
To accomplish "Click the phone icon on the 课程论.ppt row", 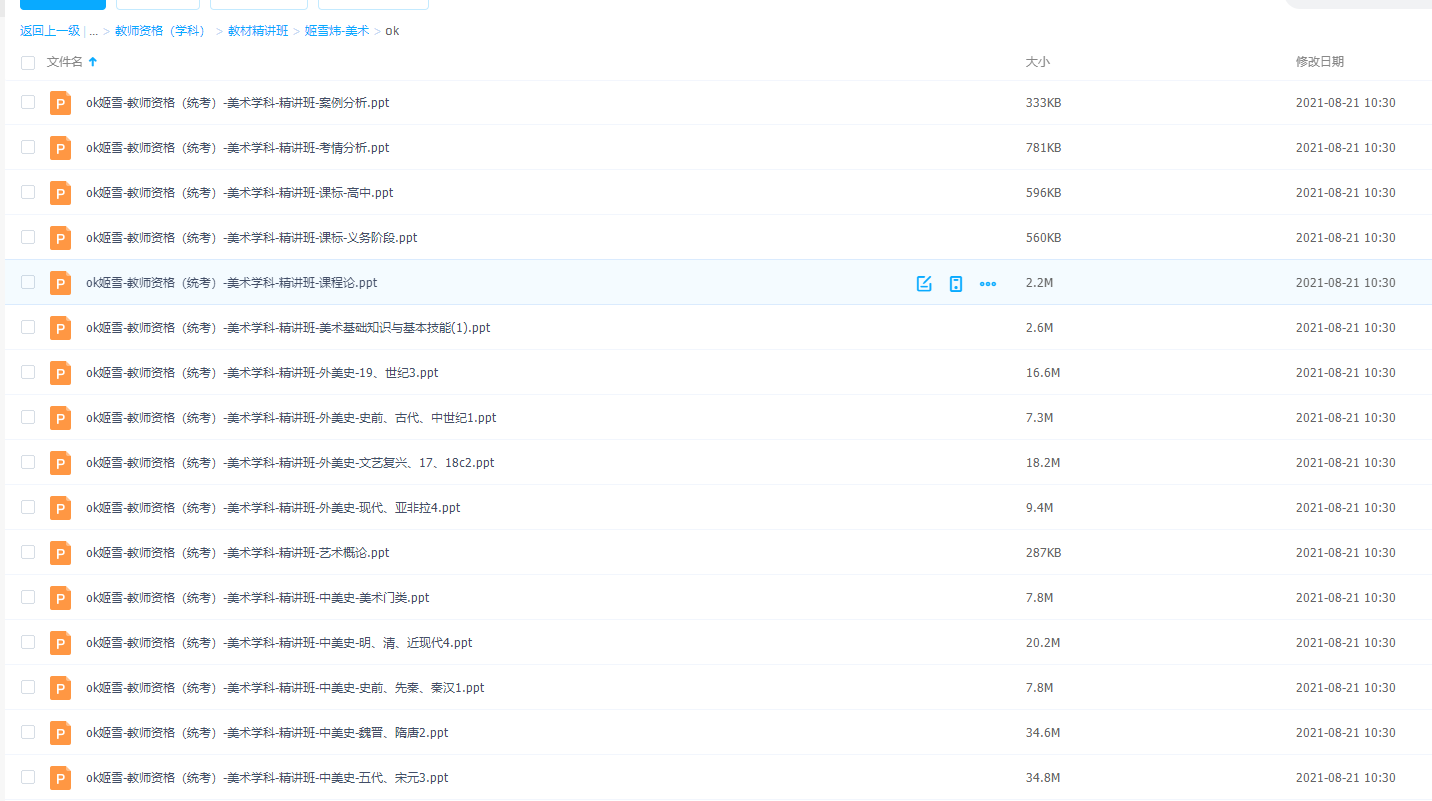I will click(956, 283).
